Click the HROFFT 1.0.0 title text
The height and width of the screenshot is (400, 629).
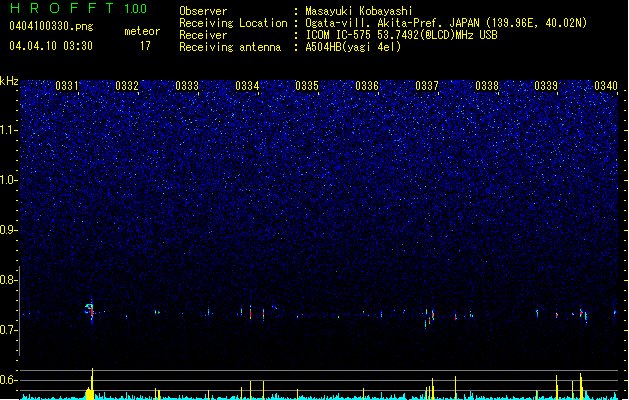tap(78, 8)
